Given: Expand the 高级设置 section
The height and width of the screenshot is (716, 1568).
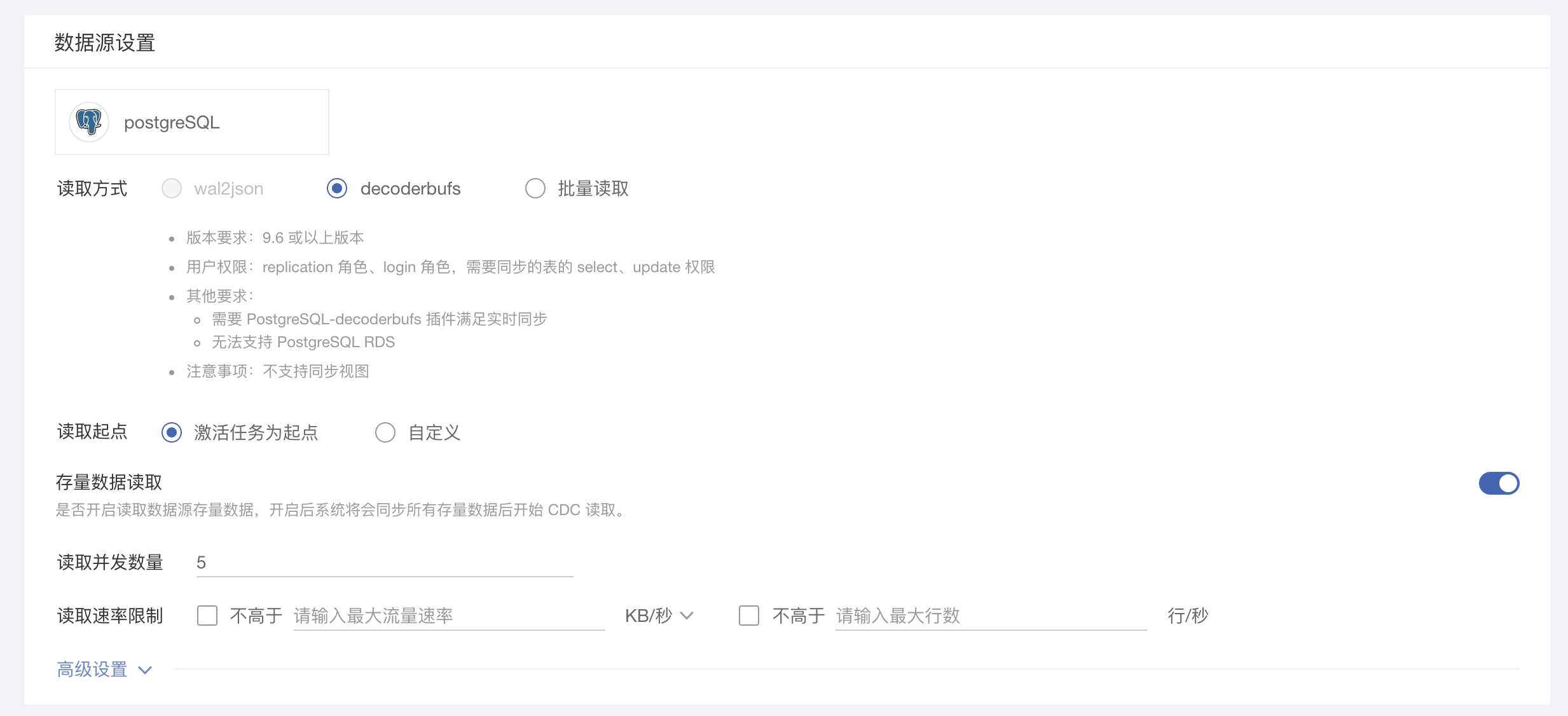Looking at the screenshot, I should pyautogui.click(x=93, y=669).
